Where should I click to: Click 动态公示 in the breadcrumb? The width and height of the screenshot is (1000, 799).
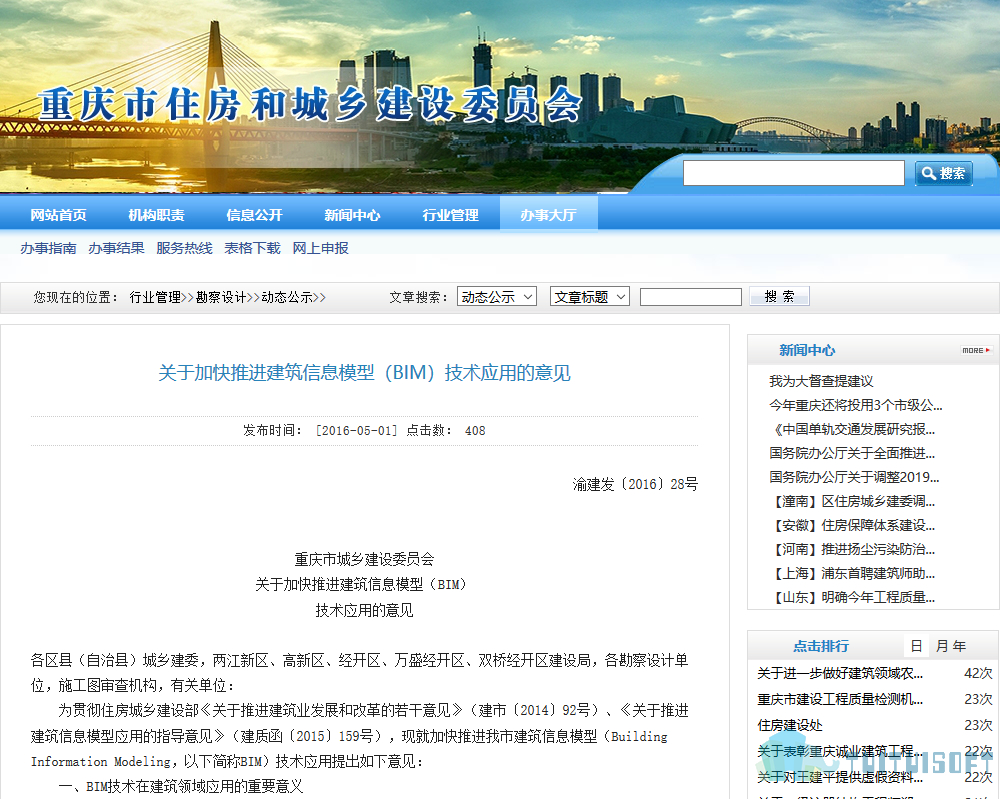click(x=287, y=297)
